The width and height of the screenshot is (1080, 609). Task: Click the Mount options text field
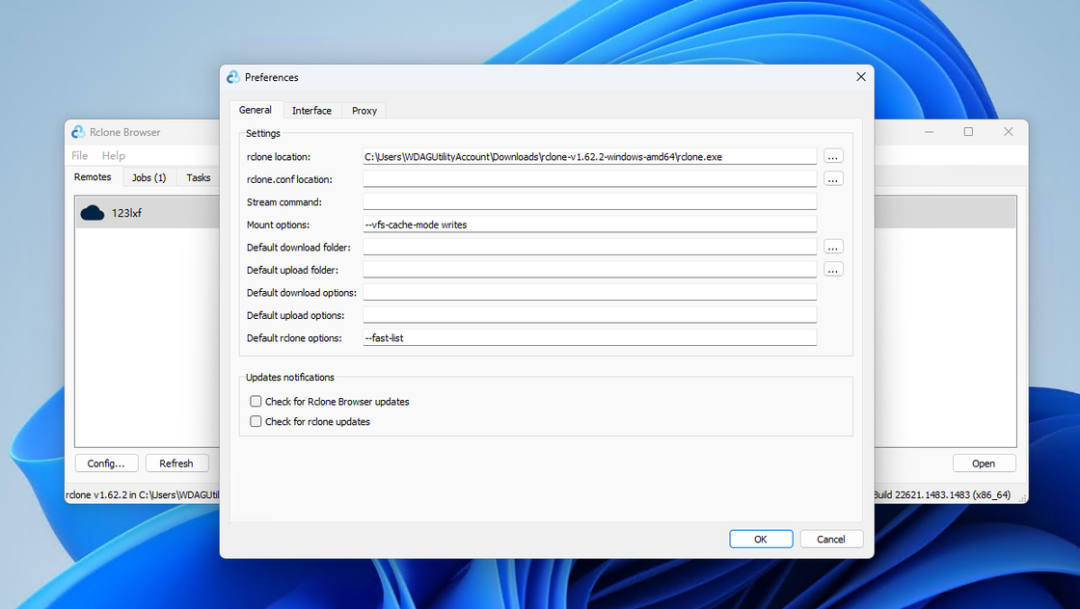click(x=590, y=225)
